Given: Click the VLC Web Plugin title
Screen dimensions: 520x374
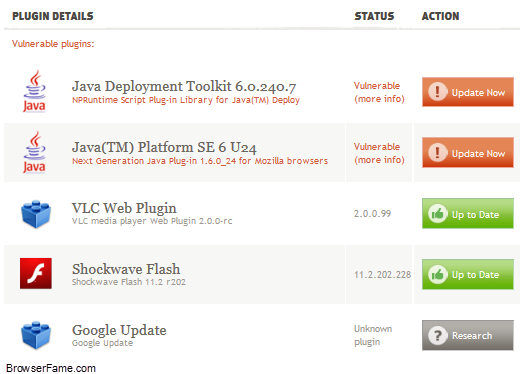Looking at the screenshot, I should coord(124,208).
